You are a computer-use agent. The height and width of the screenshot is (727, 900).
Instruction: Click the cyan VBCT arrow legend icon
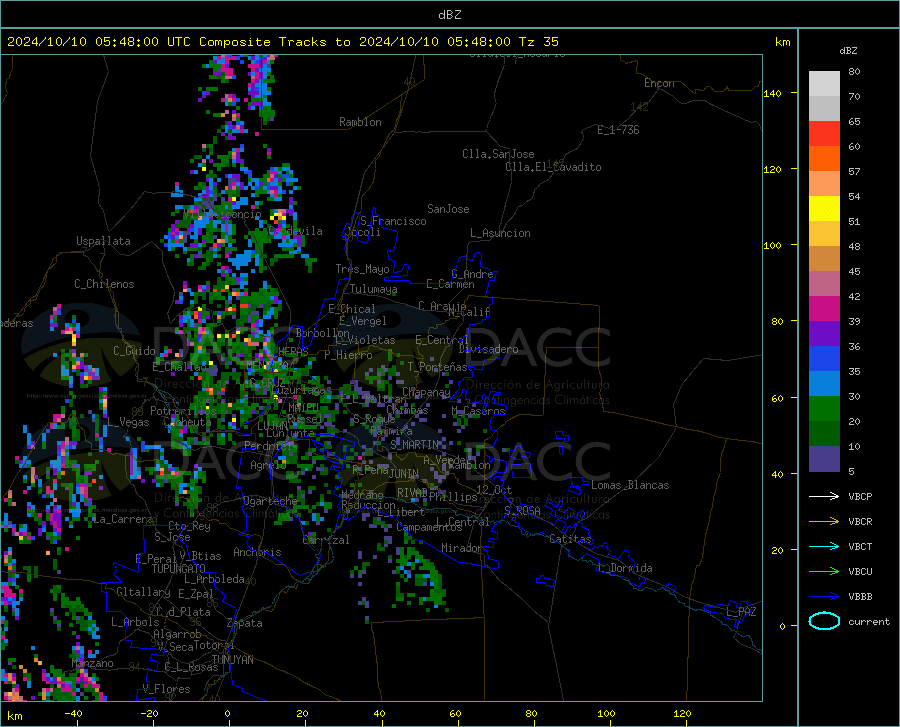coord(824,546)
